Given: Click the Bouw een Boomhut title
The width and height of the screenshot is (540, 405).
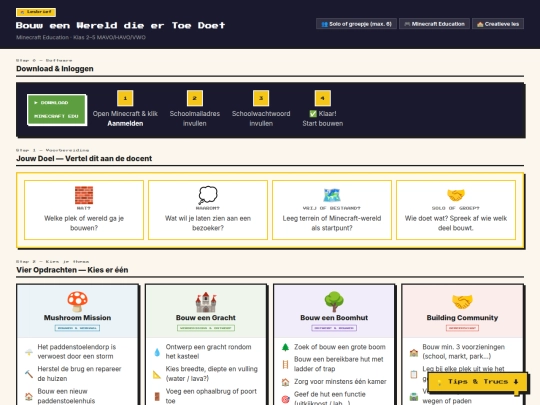Looking at the screenshot, I should tap(334, 318).
